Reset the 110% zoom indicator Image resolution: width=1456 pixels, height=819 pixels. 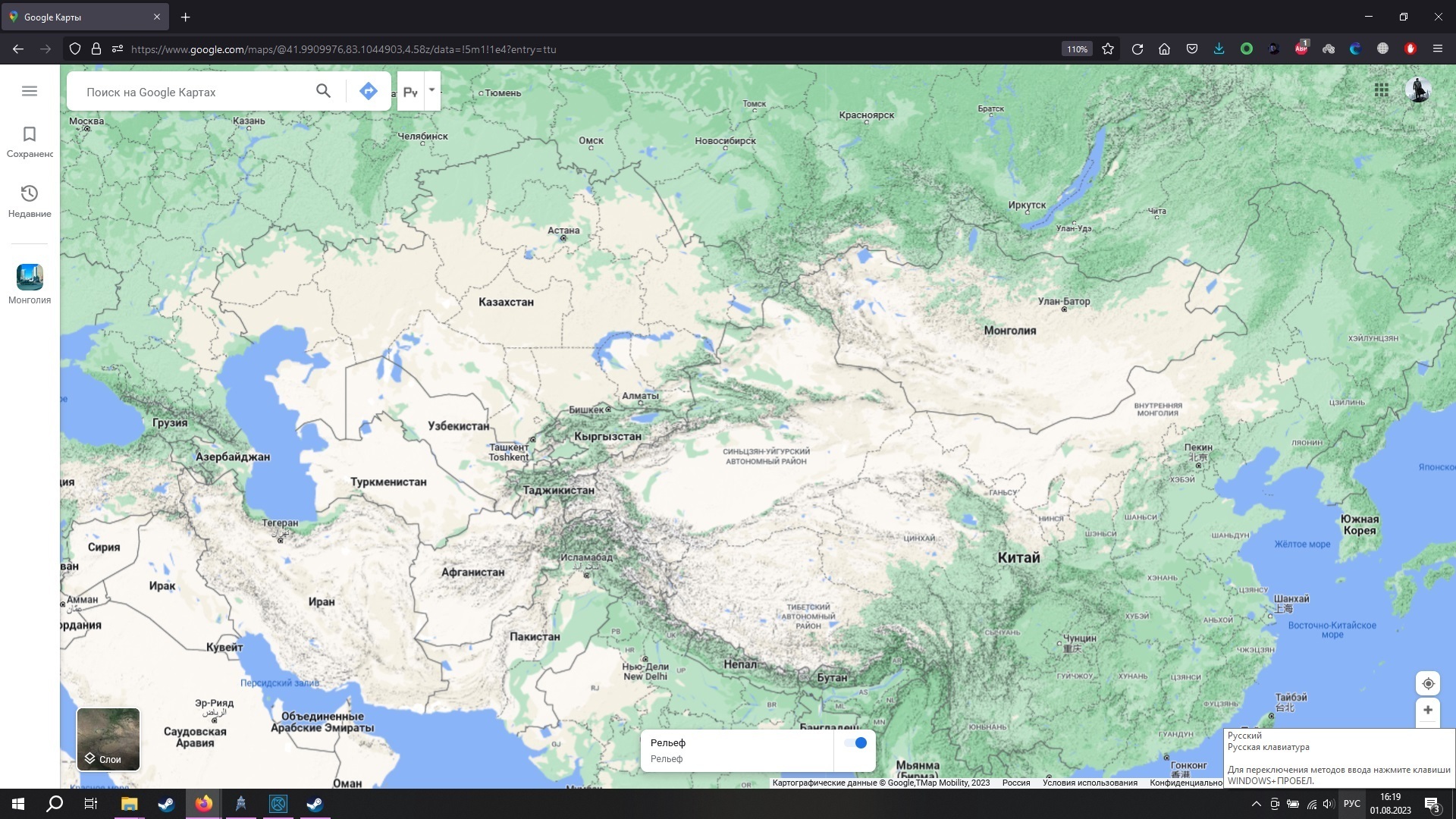(1077, 49)
